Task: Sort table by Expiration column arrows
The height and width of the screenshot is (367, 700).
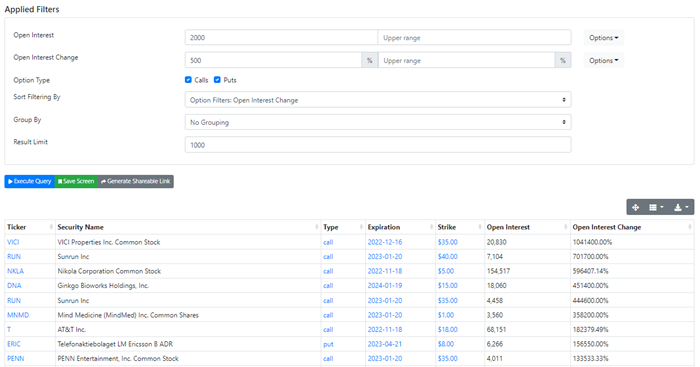Action: tap(431, 227)
